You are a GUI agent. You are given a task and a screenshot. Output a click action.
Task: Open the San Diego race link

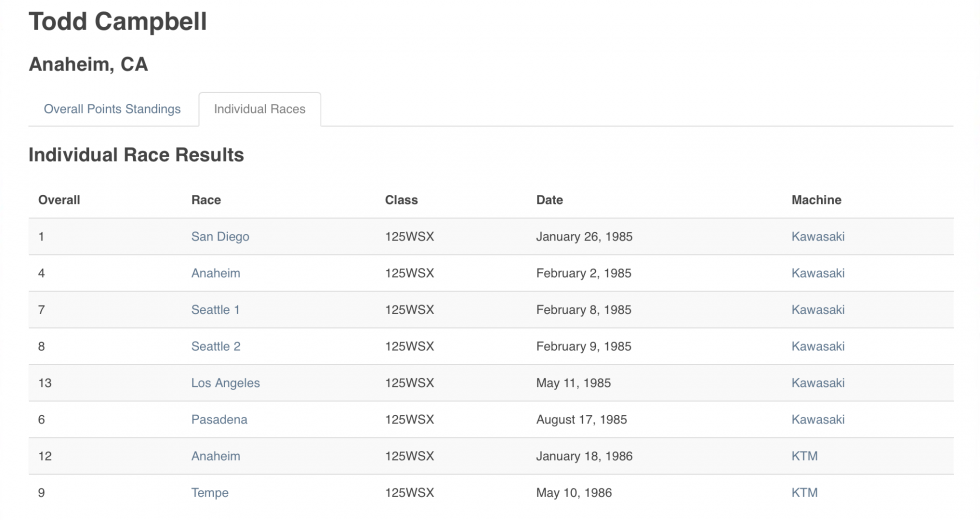(220, 237)
